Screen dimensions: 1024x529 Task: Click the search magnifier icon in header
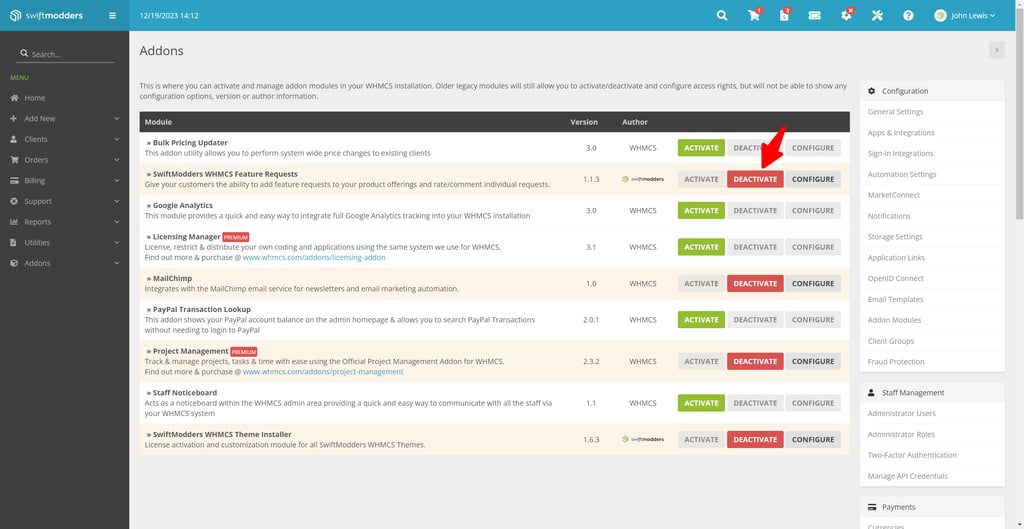tap(723, 16)
